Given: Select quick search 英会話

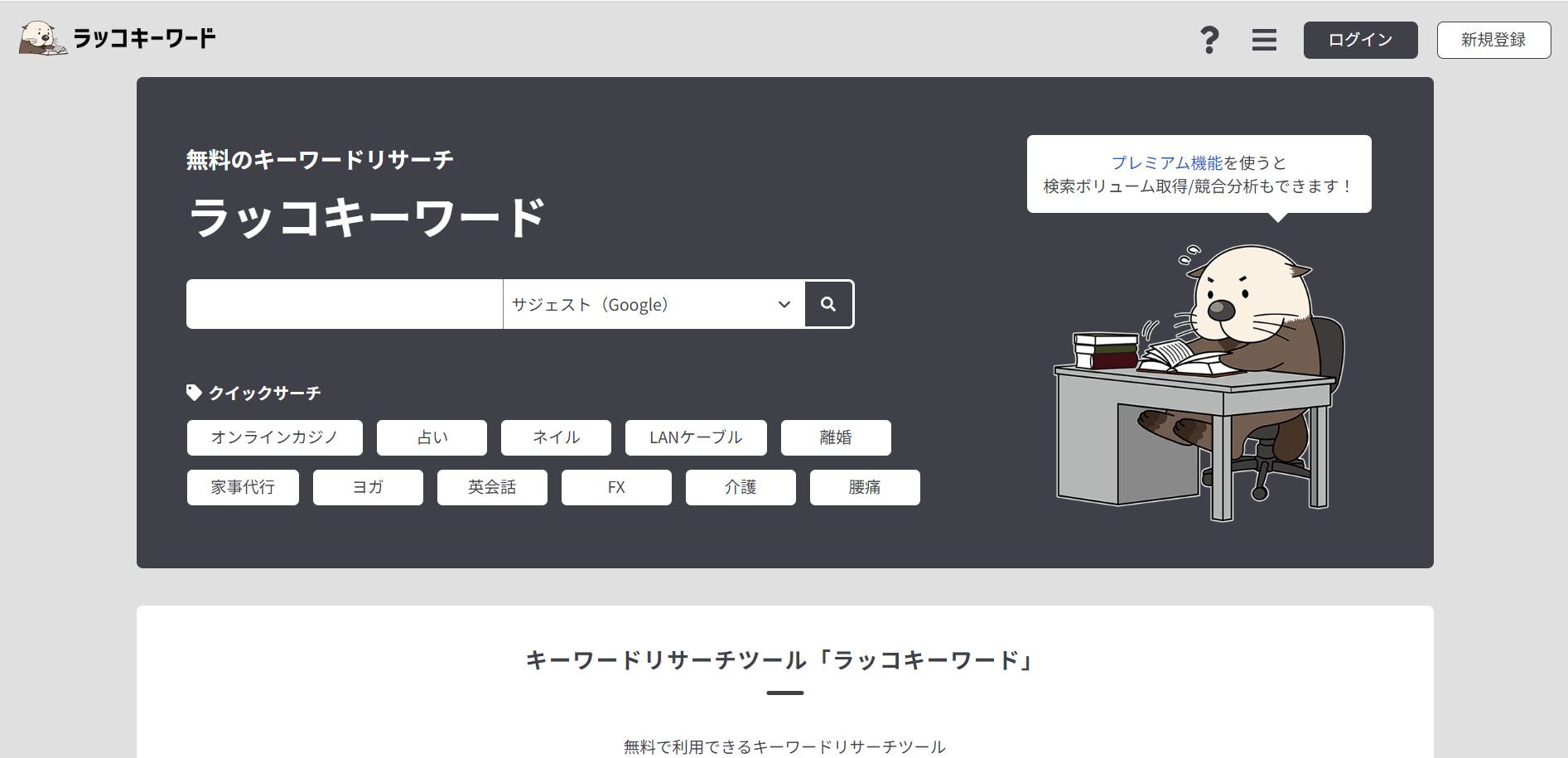Looking at the screenshot, I should coord(492,487).
